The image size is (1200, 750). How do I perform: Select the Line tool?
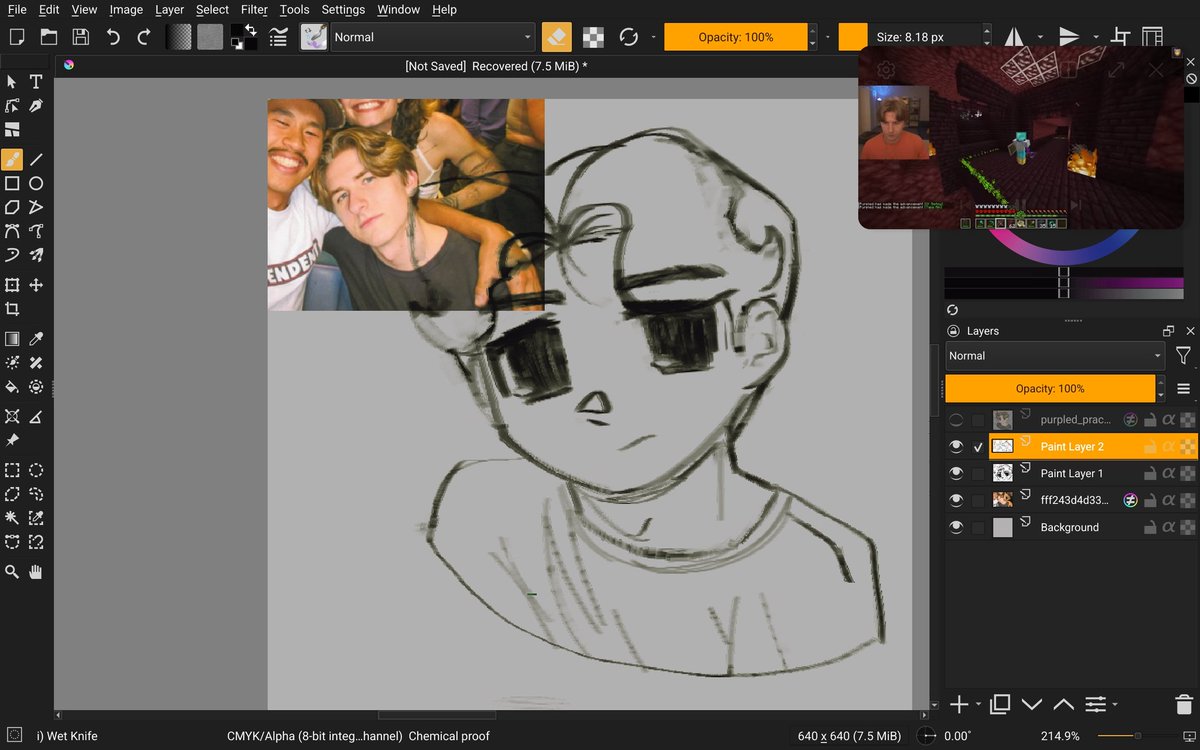click(36, 159)
